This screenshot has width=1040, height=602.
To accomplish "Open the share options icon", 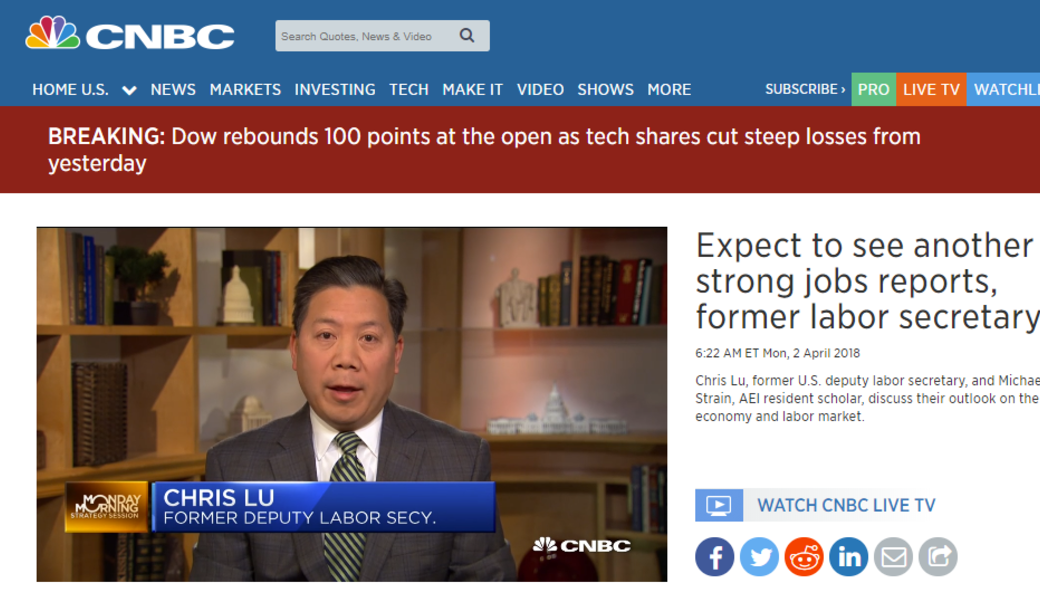I will click(x=938, y=556).
